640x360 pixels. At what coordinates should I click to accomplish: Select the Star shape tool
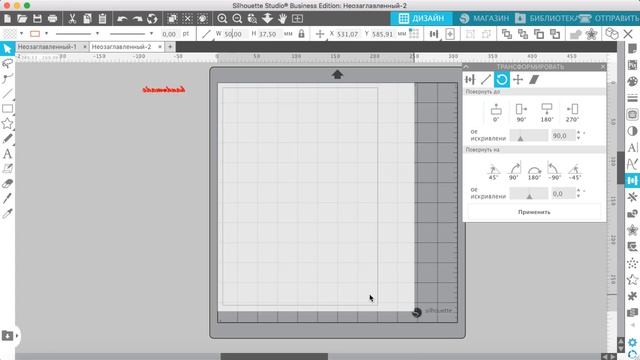point(7,123)
